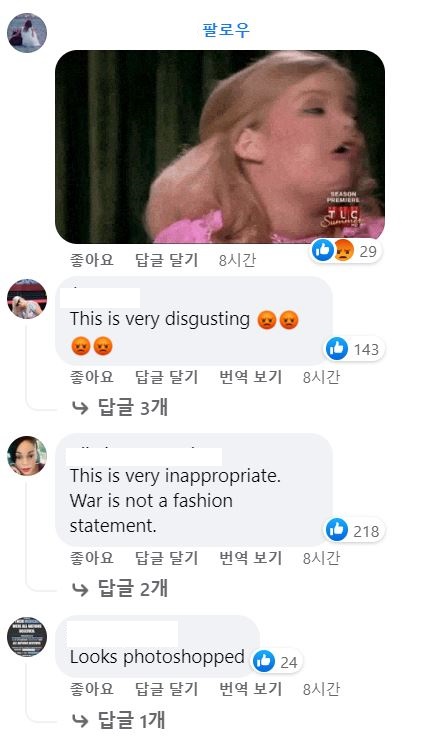The width and height of the screenshot is (433, 747).
Task: Click 번역 보기 under 'Looks photoshopped' comment
Action: pyautogui.click(x=251, y=689)
